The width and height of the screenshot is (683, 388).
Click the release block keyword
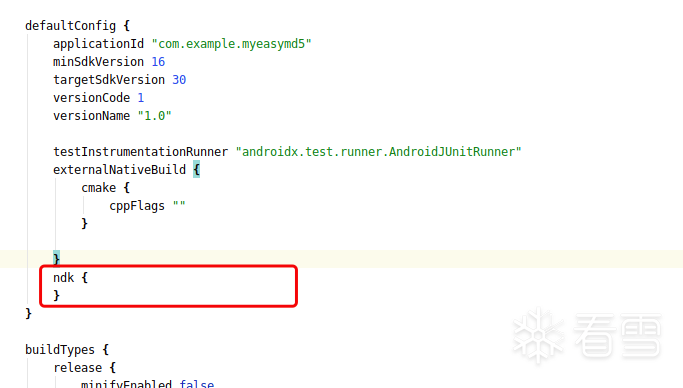[78, 368]
